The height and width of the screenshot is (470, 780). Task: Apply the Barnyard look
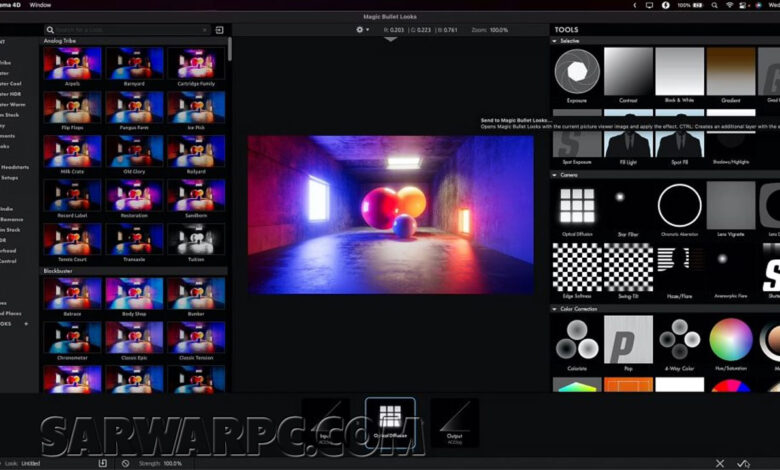click(x=134, y=63)
